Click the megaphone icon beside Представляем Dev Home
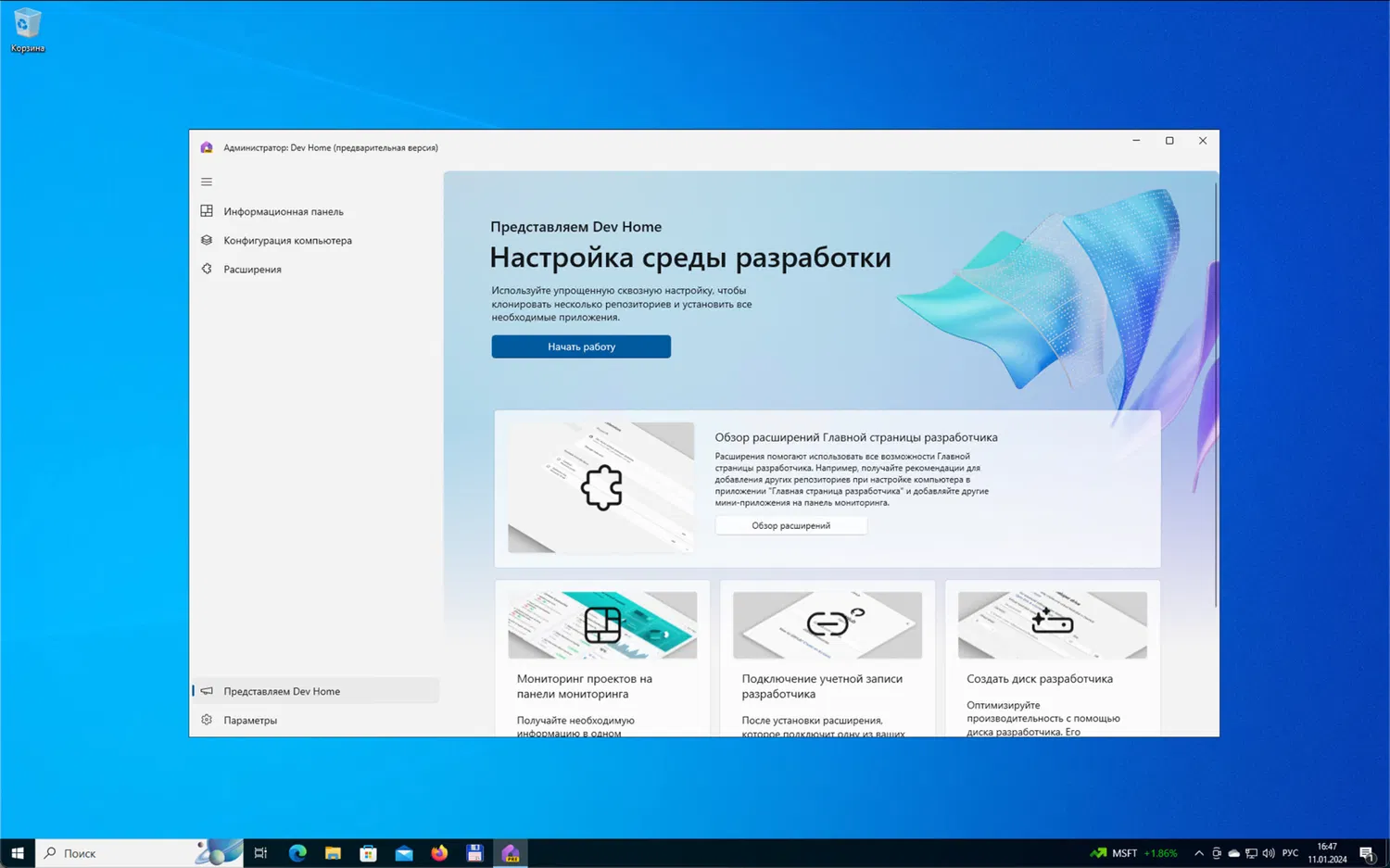Viewport: 1390px width, 868px height. click(207, 691)
